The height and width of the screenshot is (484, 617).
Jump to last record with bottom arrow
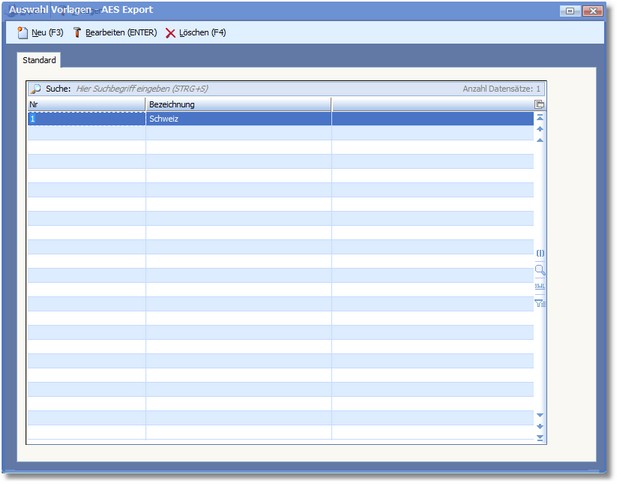click(540, 437)
